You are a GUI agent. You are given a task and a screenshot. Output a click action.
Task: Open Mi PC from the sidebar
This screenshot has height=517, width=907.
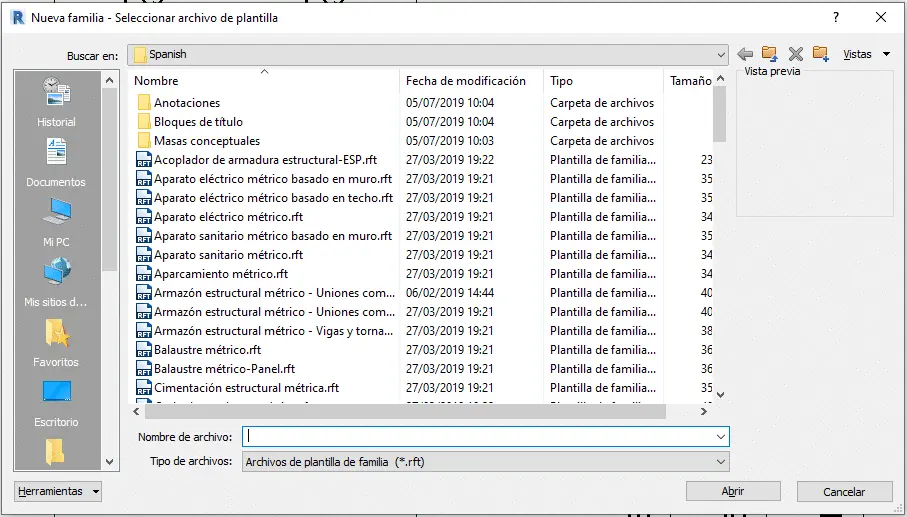[56, 223]
